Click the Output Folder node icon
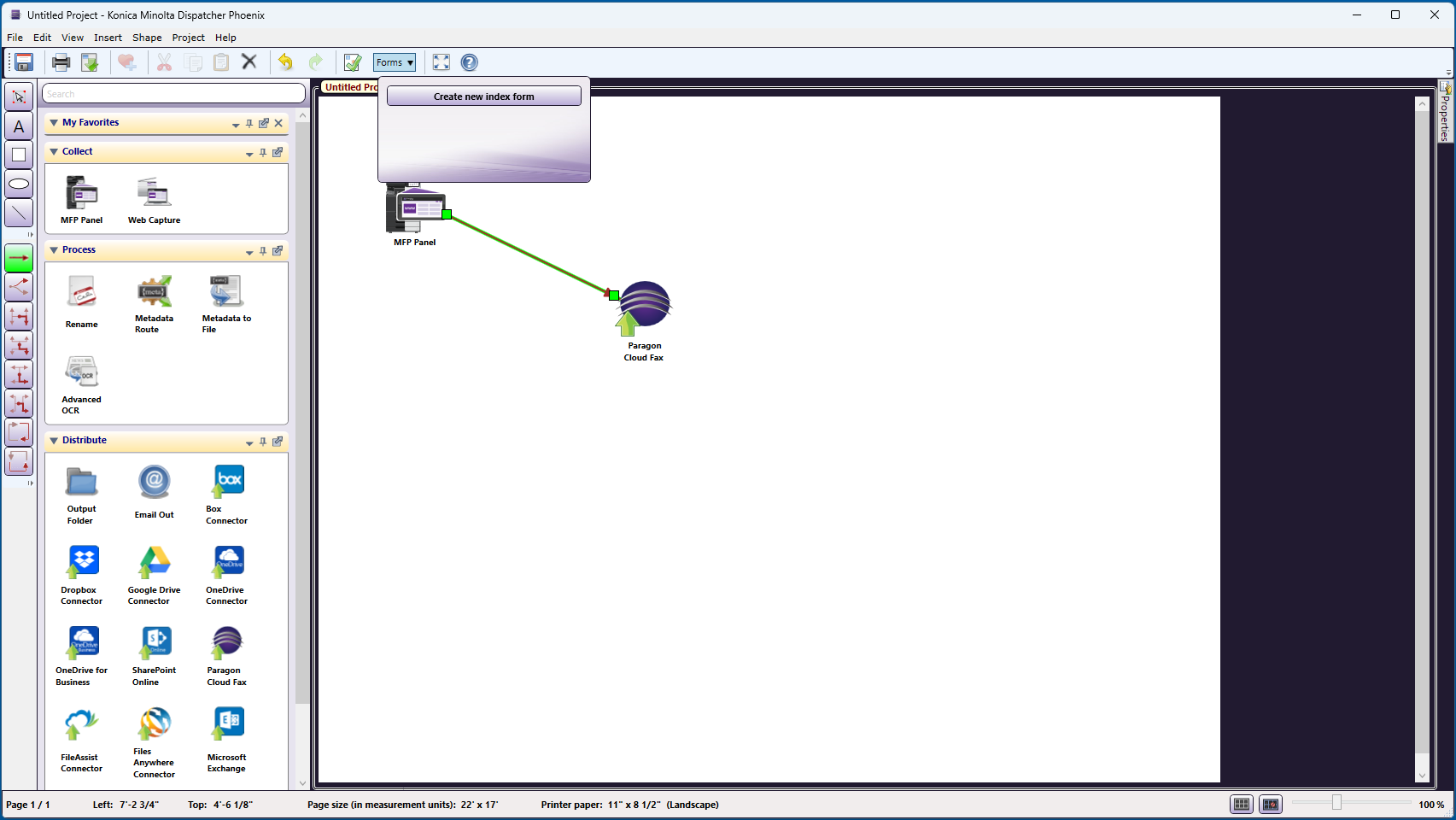The height and width of the screenshot is (820, 1456). (82, 482)
